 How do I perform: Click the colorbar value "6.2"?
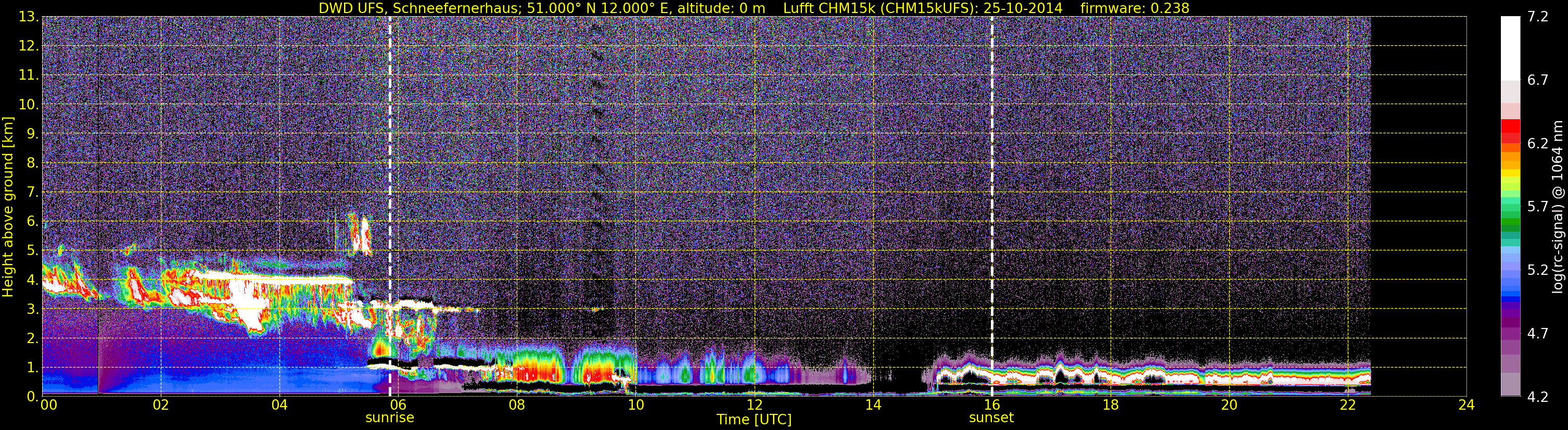(1538, 144)
